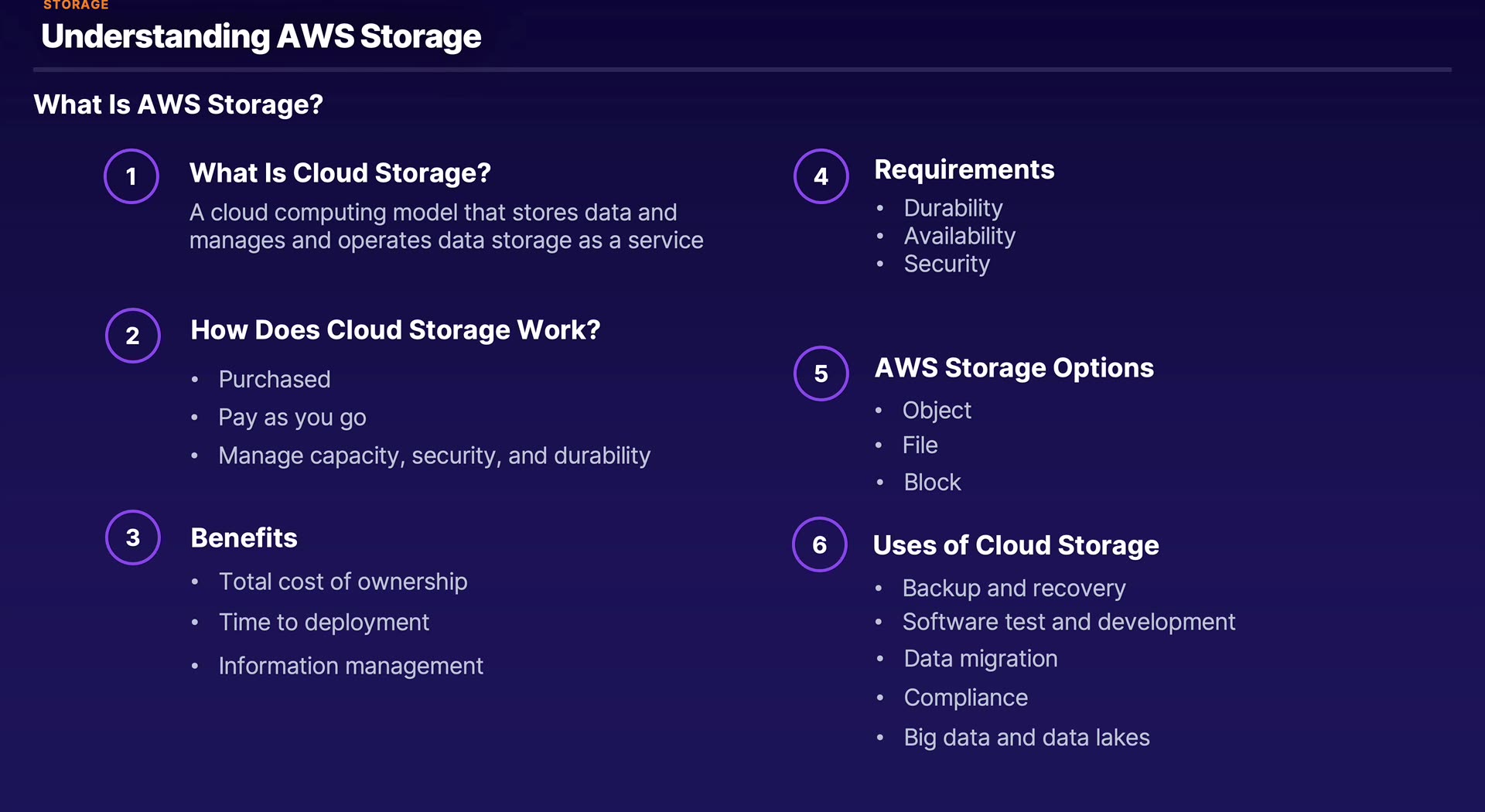Viewport: 1485px width, 812px height.
Task: Click 'AWS Storage Options' heading
Action: point(1013,368)
